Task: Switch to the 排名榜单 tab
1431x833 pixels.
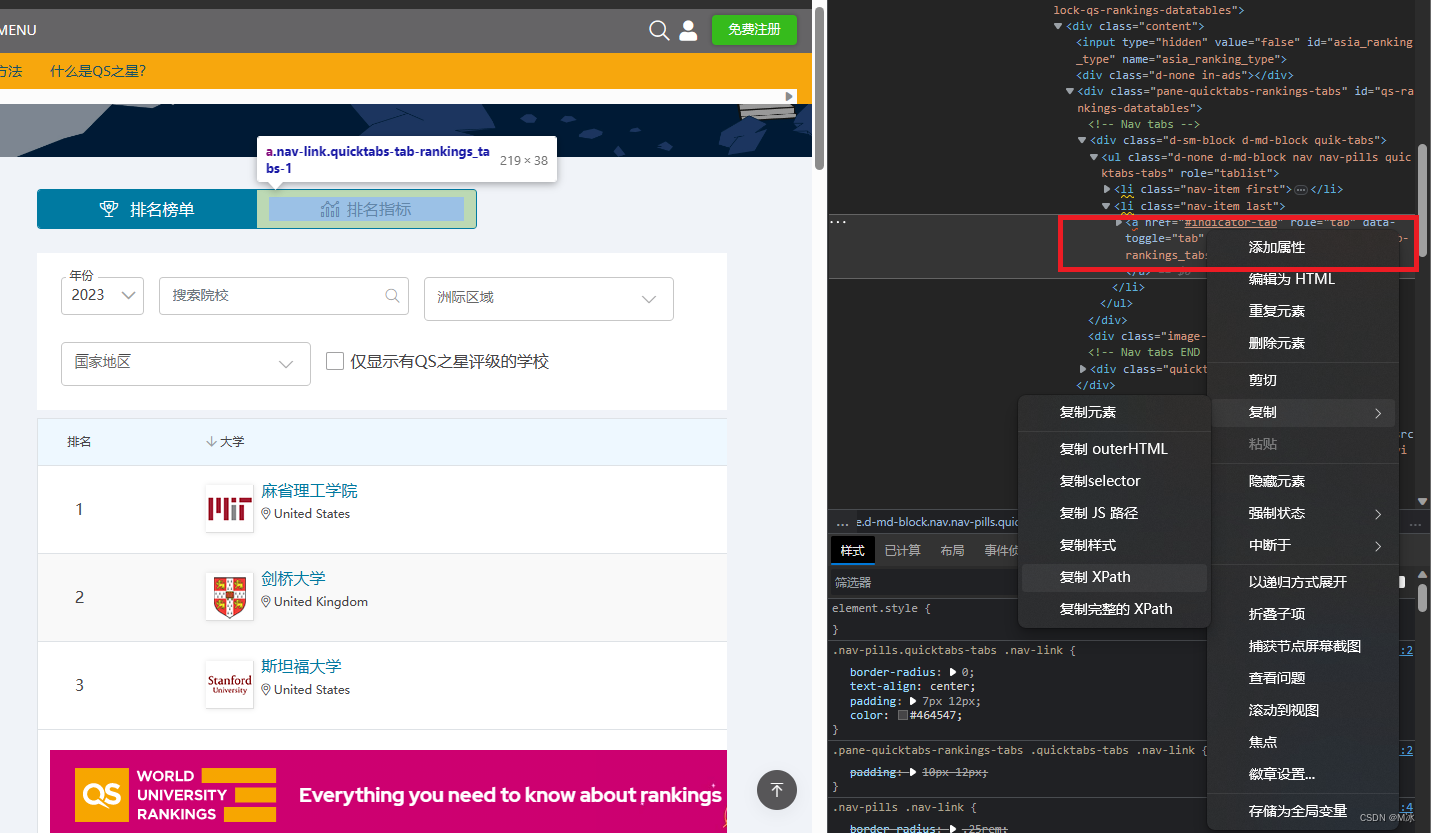Action: (x=147, y=209)
